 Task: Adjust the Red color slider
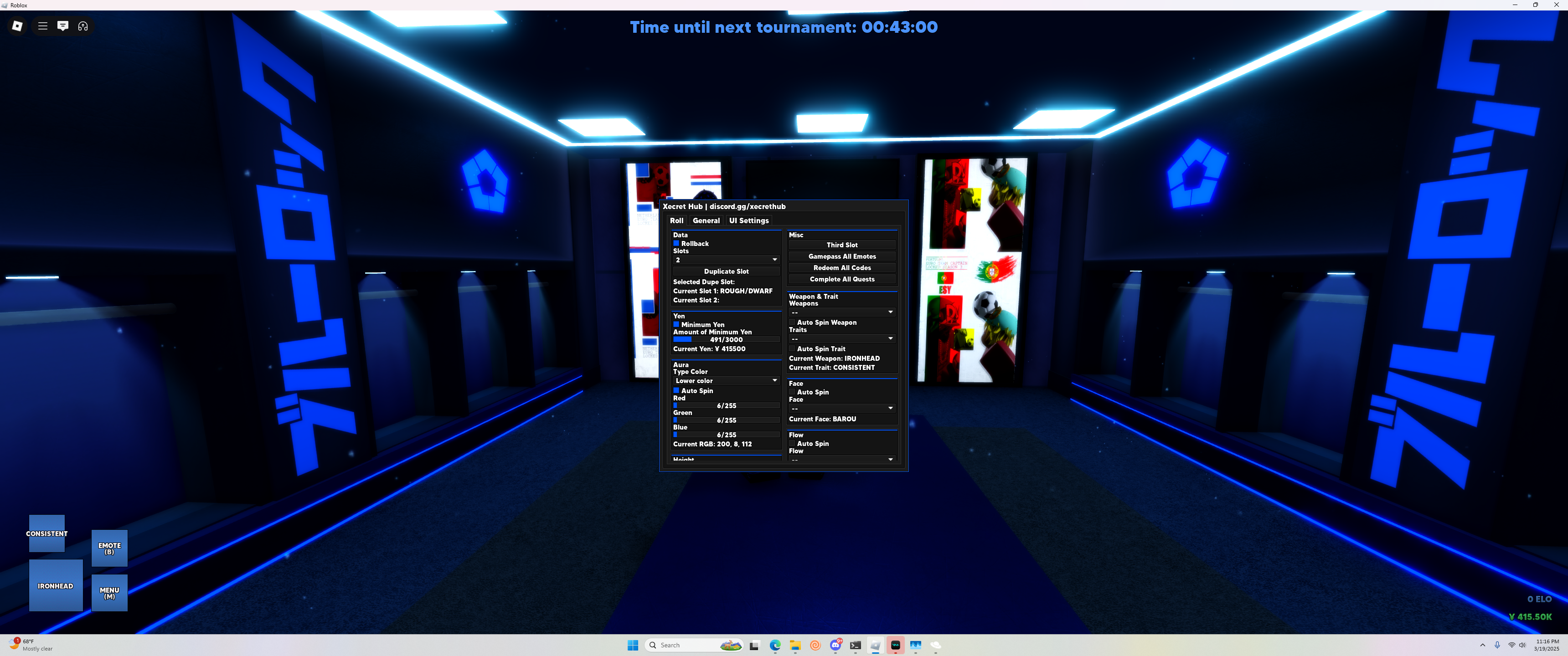point(726,405)
